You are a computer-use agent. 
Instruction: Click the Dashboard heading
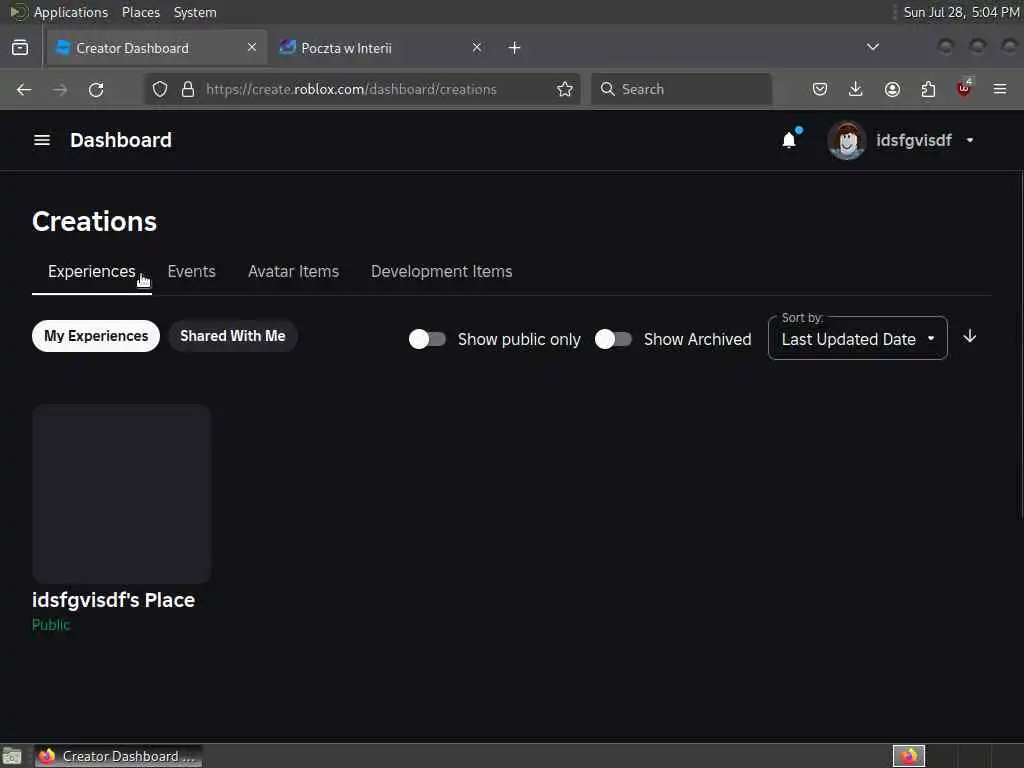(x=121, y=140)
